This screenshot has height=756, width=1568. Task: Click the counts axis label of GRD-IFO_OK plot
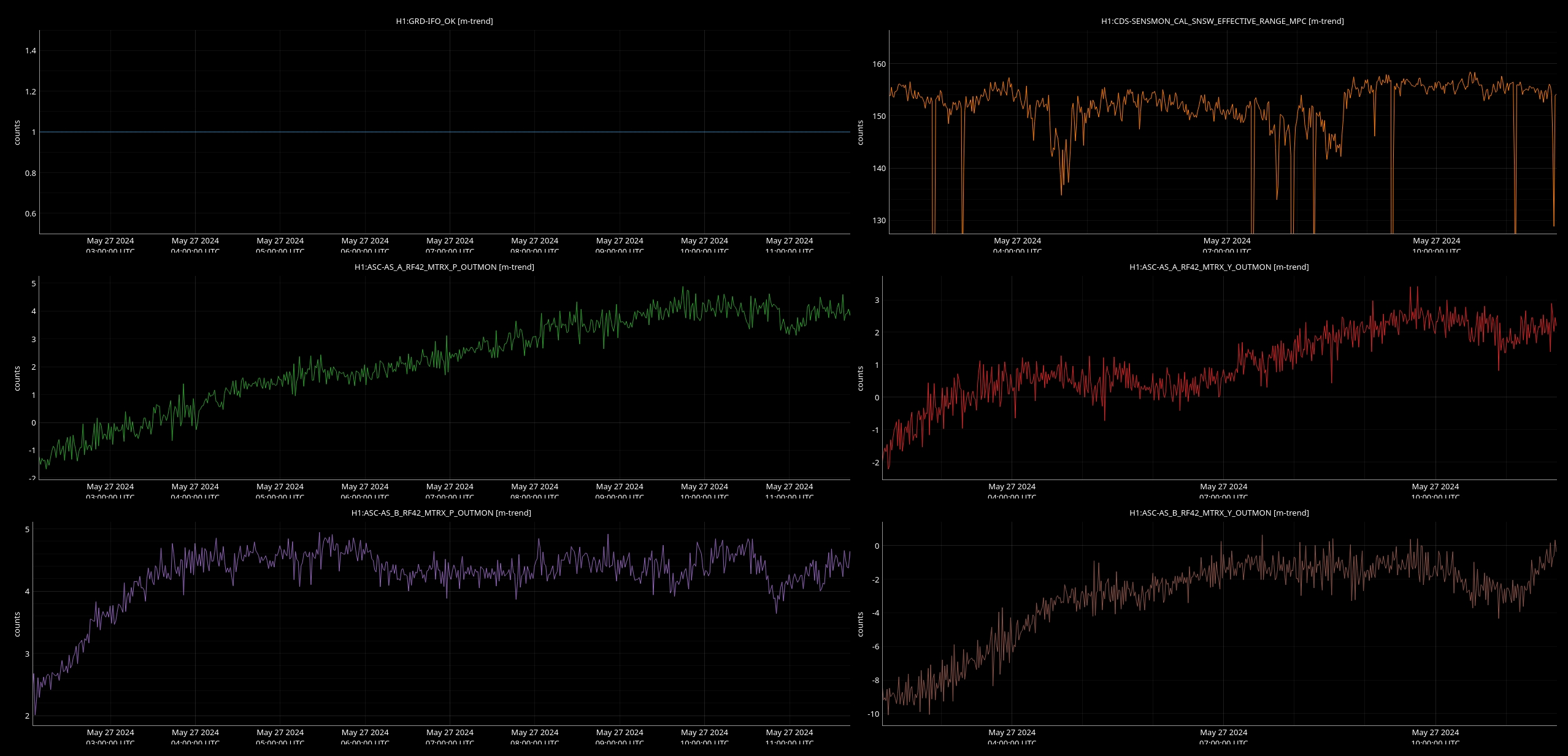click(x=17, y=132)
